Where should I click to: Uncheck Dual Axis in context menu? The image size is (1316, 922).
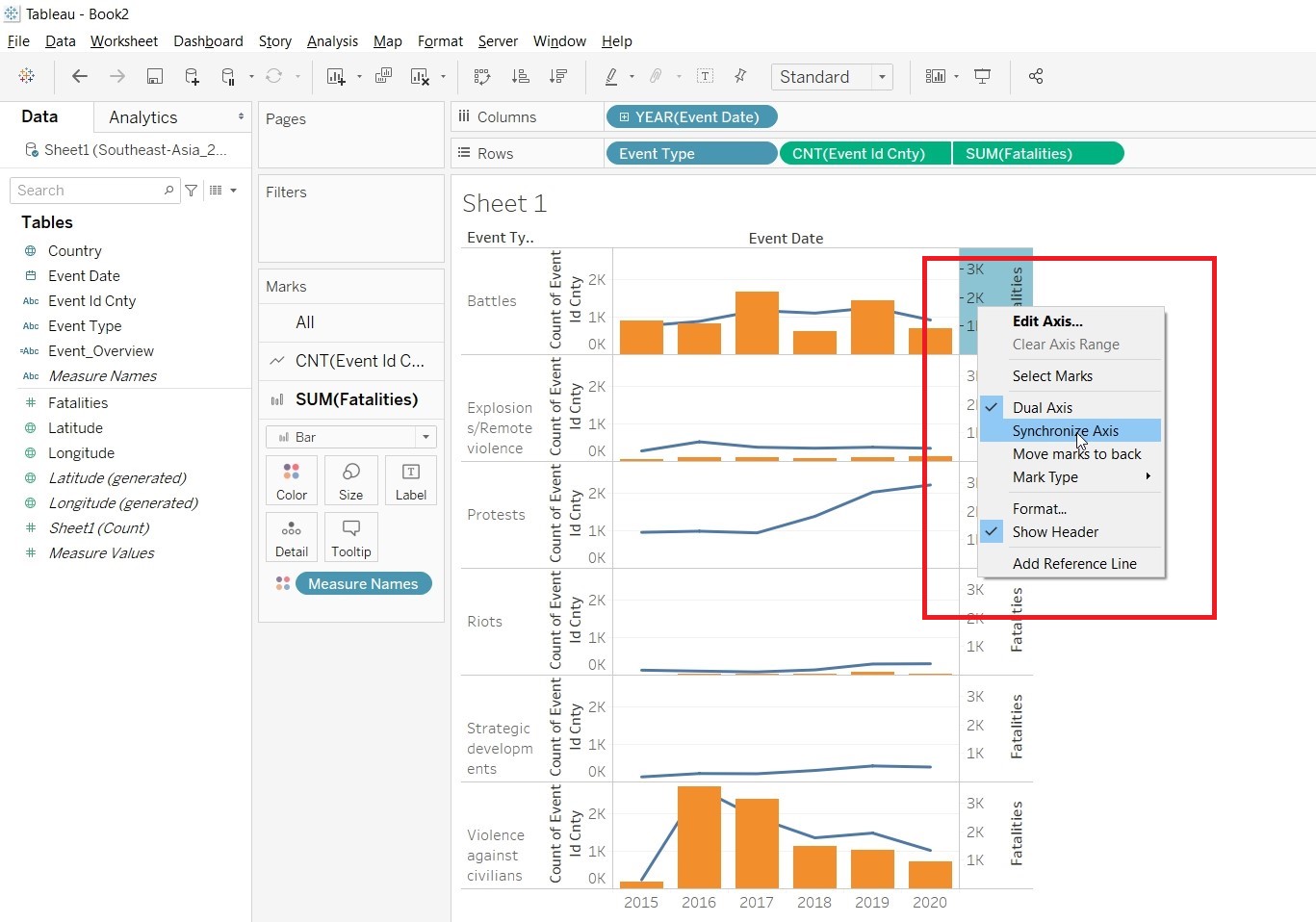pos(1042,407)
